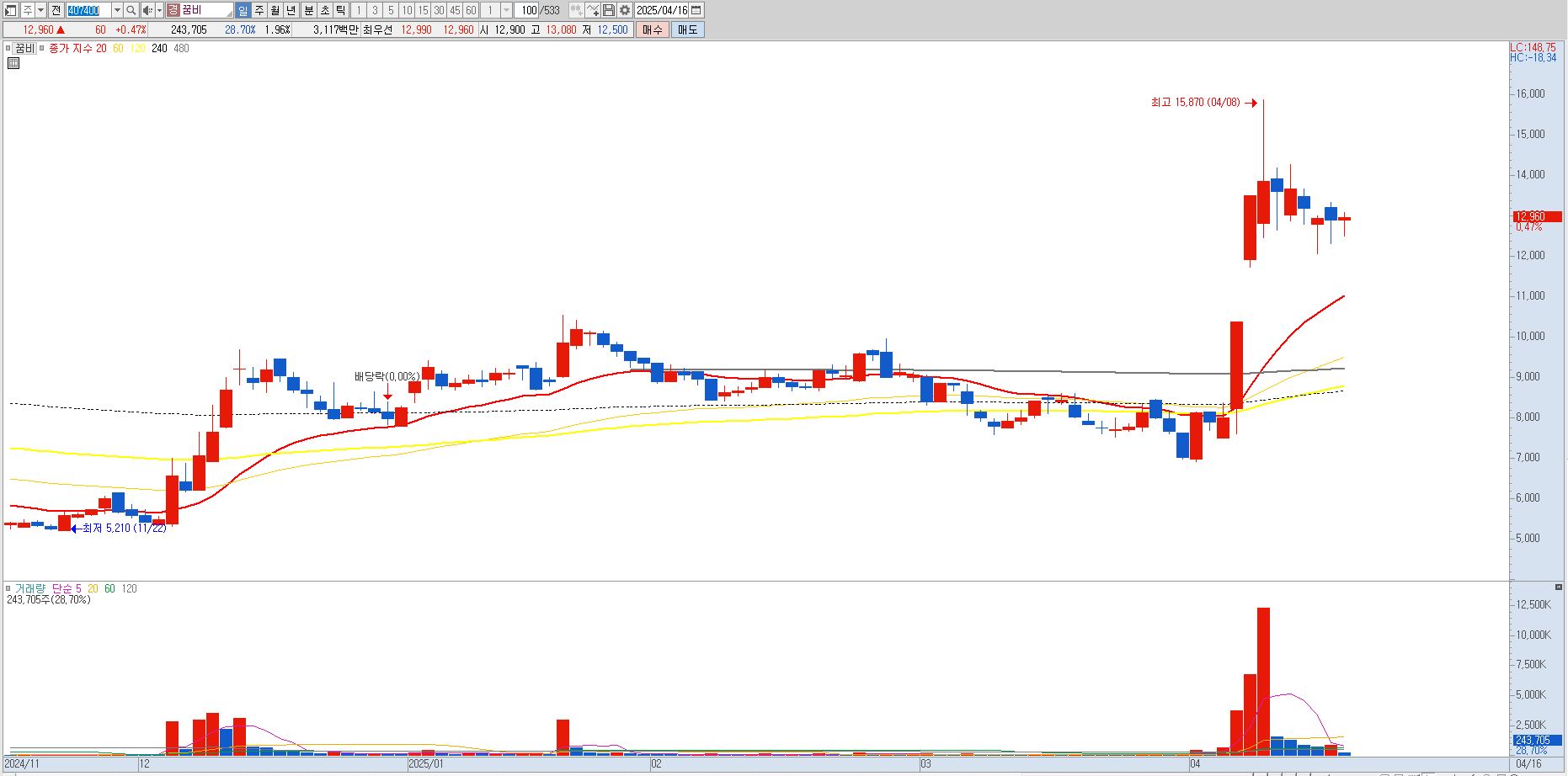The width and height of the screenshot is (1568, 776).
Task: Click the 최저 5,210 (11/22) annotation
Action: click(x=124, y=528)
